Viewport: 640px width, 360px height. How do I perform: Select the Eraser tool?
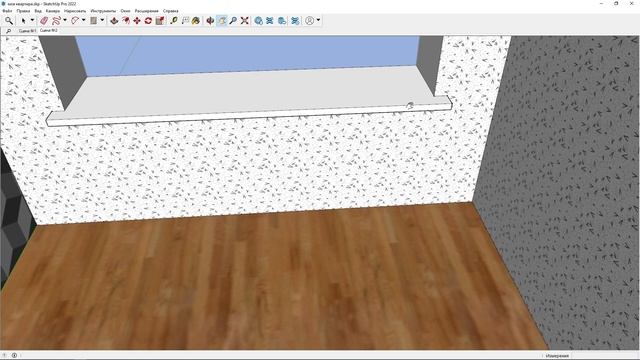(44, 20)
